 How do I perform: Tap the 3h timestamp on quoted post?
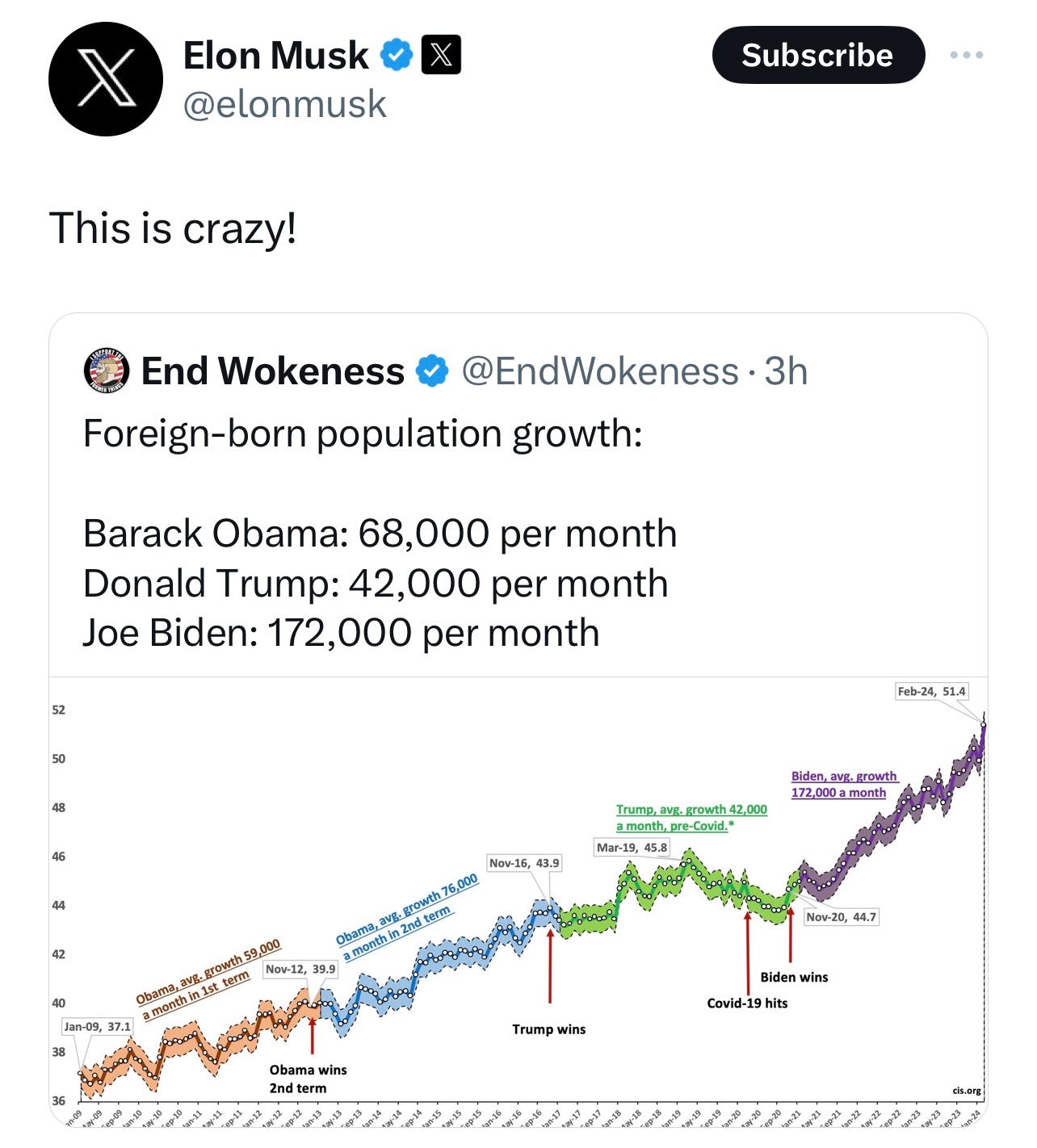pyautogui.click(x=786, y=371)
